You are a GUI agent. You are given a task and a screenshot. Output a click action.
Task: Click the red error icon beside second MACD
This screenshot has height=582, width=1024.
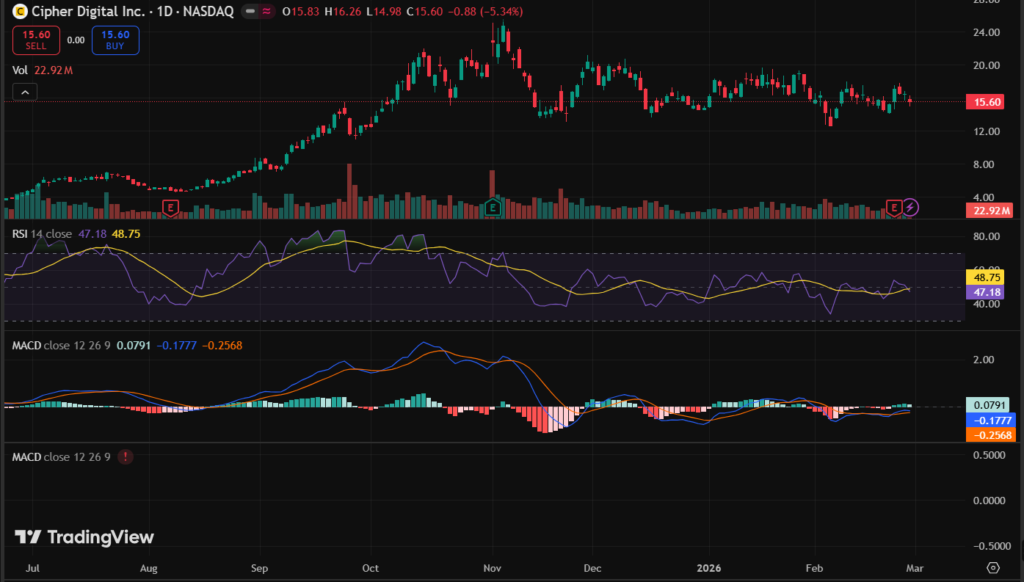tap(125, 457)
